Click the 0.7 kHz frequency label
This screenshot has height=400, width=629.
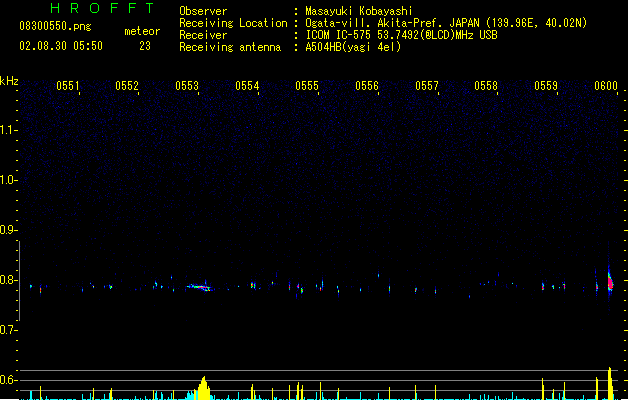pos(8,330)
